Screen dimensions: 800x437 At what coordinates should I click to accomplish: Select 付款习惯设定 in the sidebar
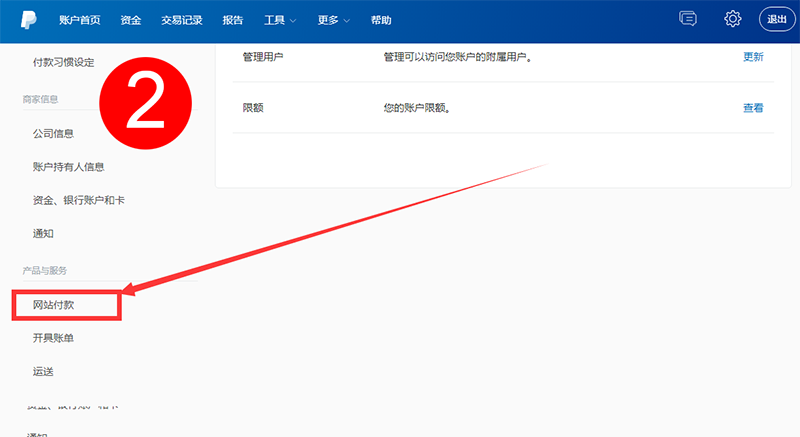tap(63, 63)
